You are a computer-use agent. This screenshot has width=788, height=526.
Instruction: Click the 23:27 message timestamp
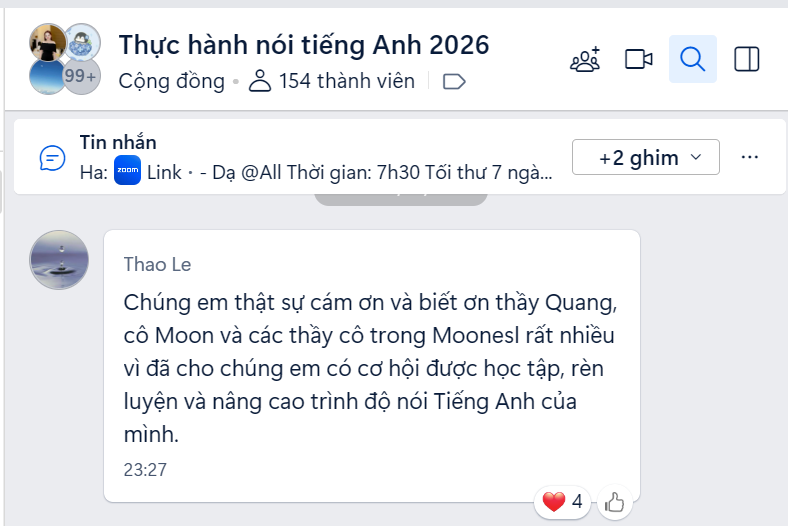pyautogui.click(x=145, y=469)
